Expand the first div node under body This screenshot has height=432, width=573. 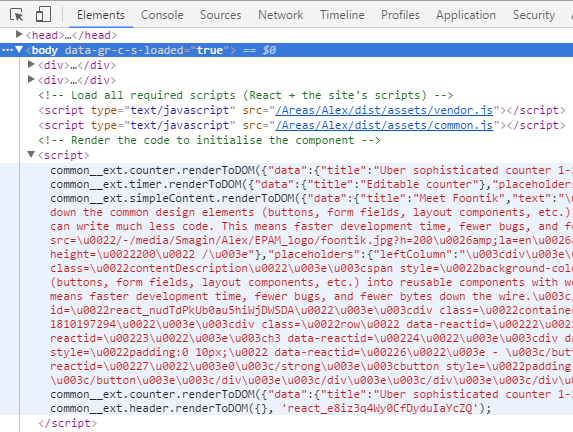pyautogui.click(x=31, y=64)
